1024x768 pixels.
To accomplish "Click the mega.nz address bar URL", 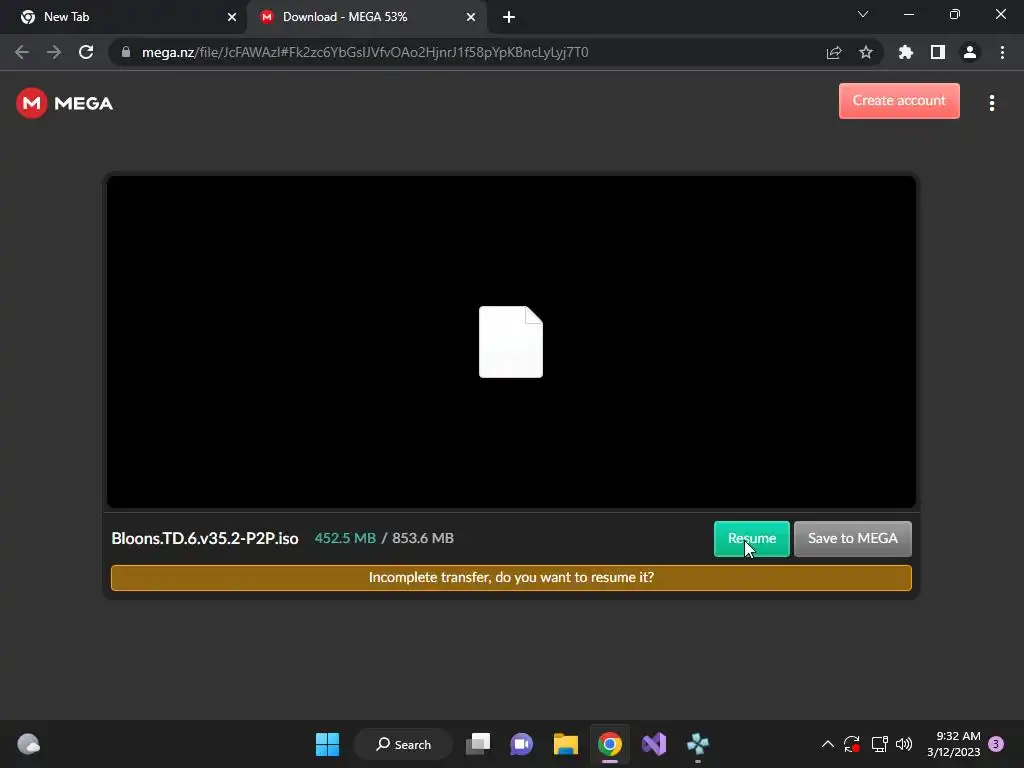I will 365,52.
